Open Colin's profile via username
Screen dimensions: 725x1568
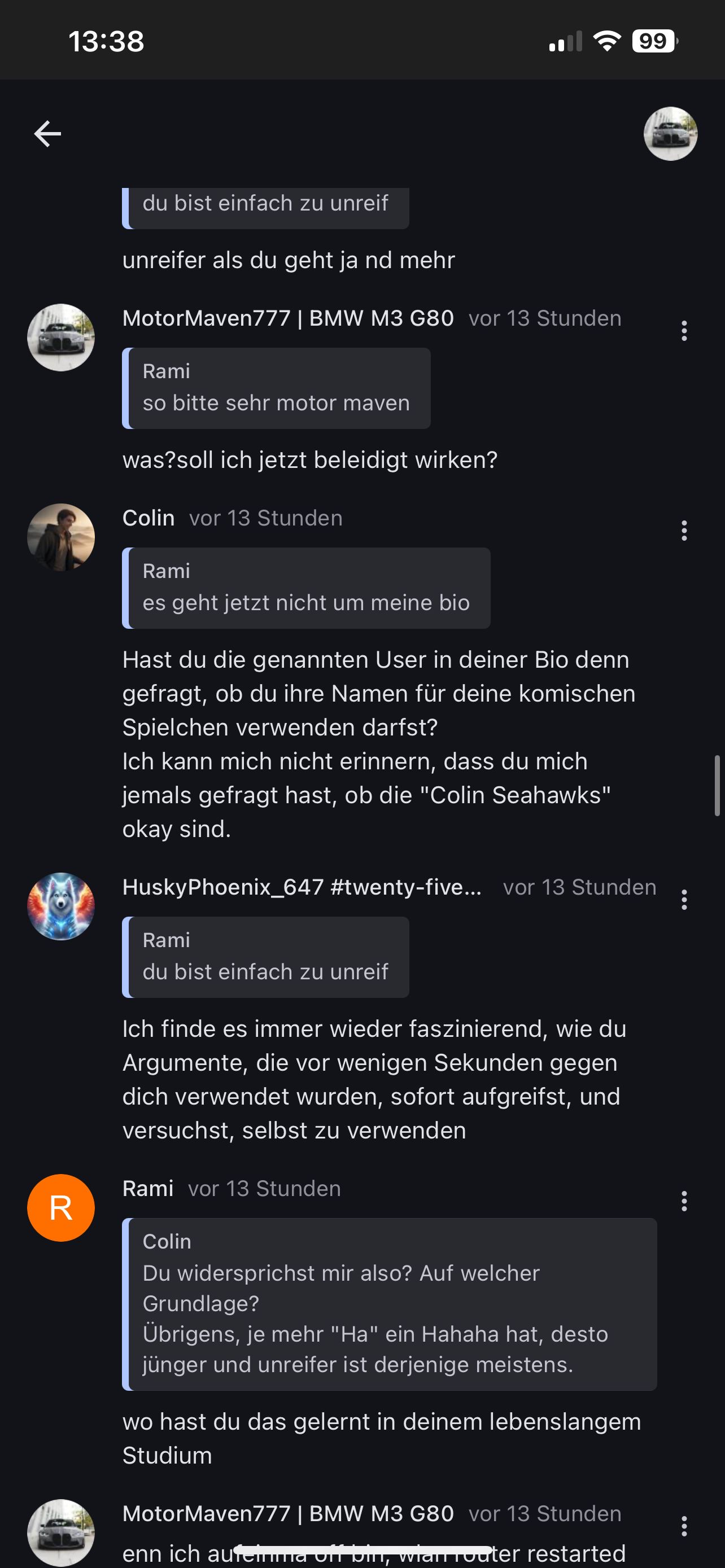(149, 518)
